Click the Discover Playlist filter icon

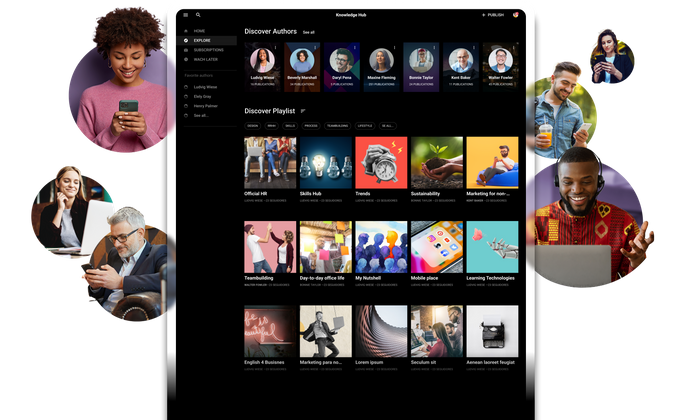tap(303, 110)
